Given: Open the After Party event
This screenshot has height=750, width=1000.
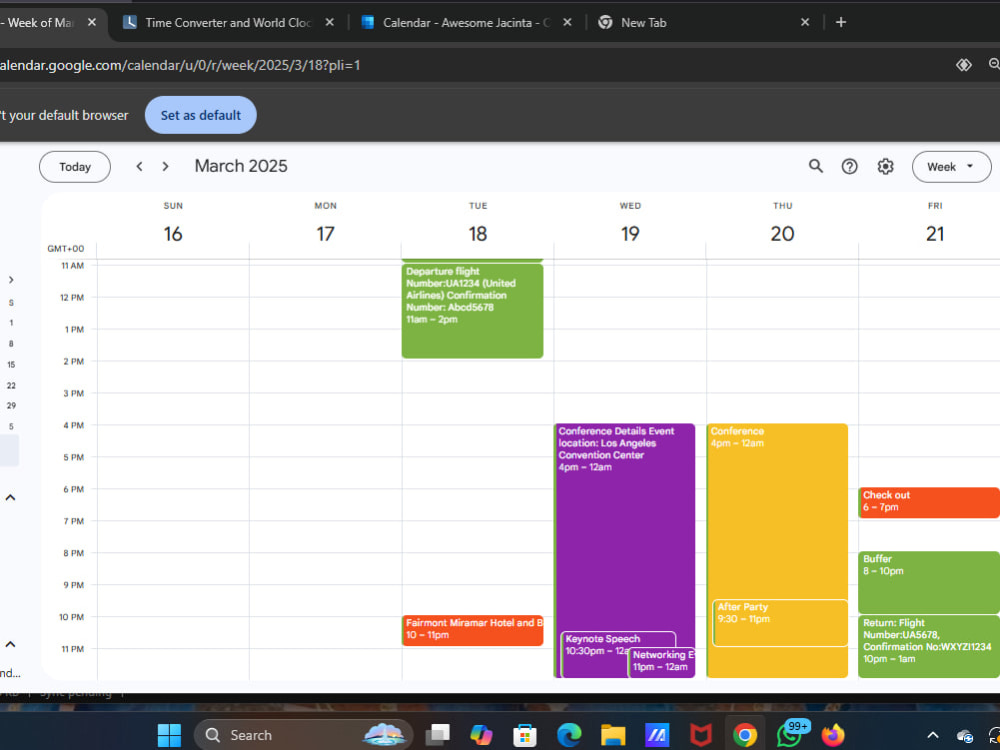Looking at the screenshot, I should (780, 622).
